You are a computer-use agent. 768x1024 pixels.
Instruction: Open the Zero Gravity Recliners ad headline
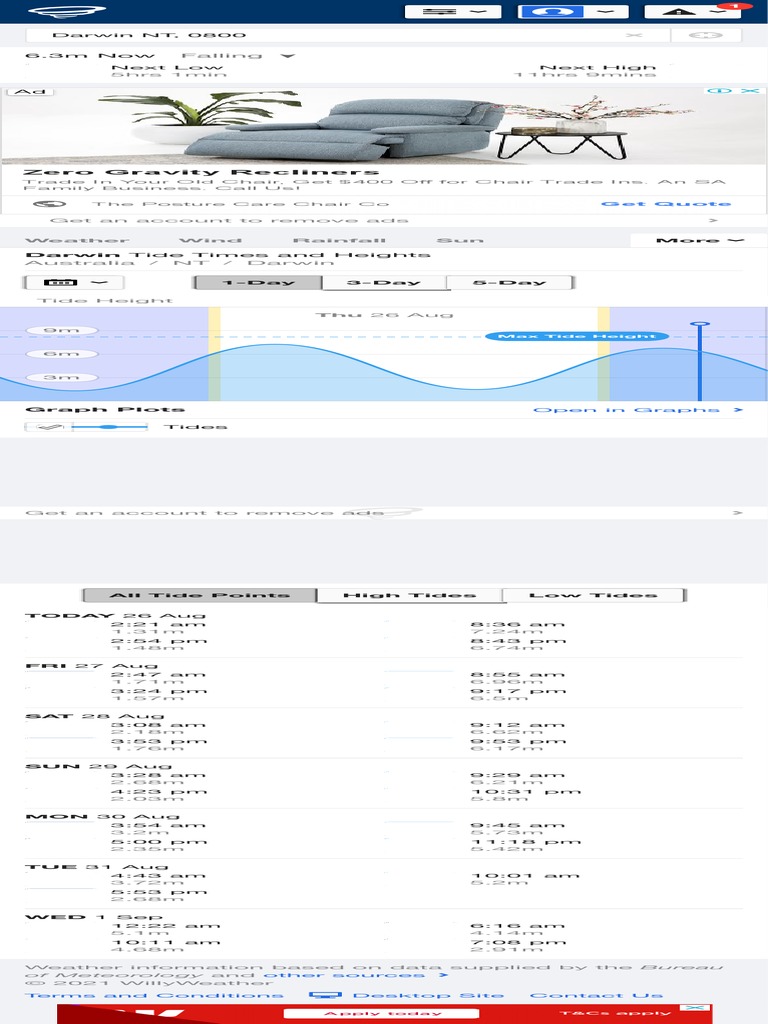click(x=200, y=172)
